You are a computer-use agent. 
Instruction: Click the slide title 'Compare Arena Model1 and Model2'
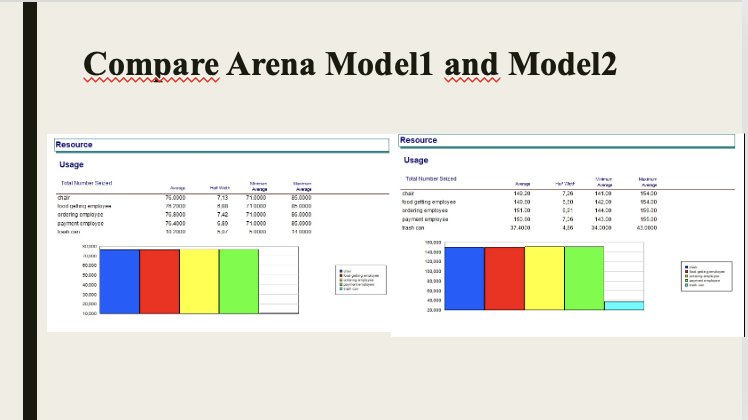point(350,64)
